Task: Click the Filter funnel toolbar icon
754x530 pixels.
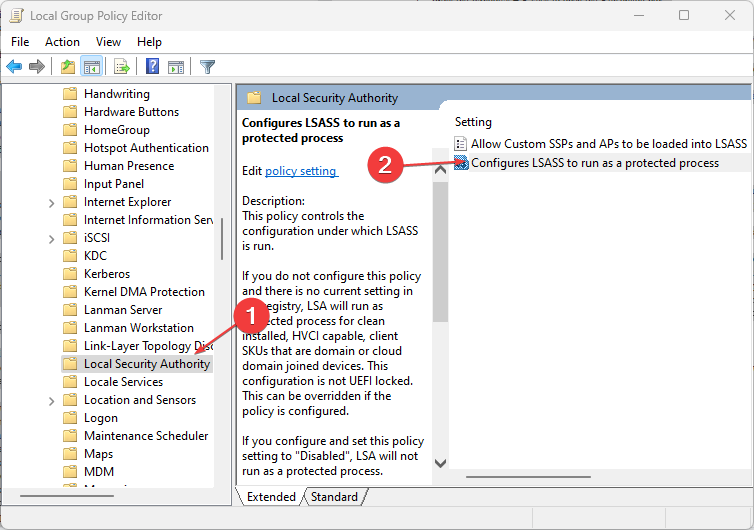Action: (x=207, y=66)
